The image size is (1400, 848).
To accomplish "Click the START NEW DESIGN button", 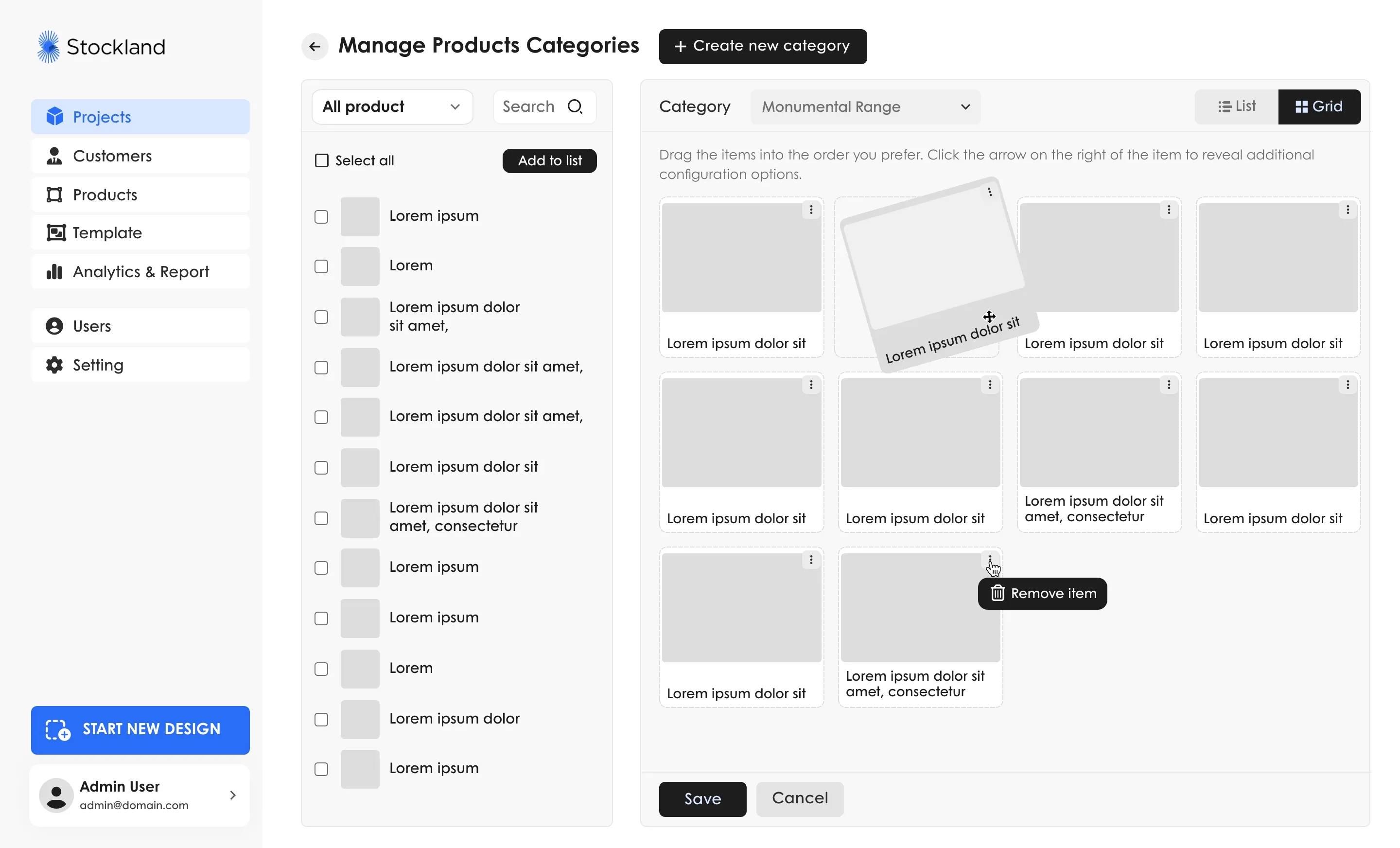I will [x=140, y=730].
